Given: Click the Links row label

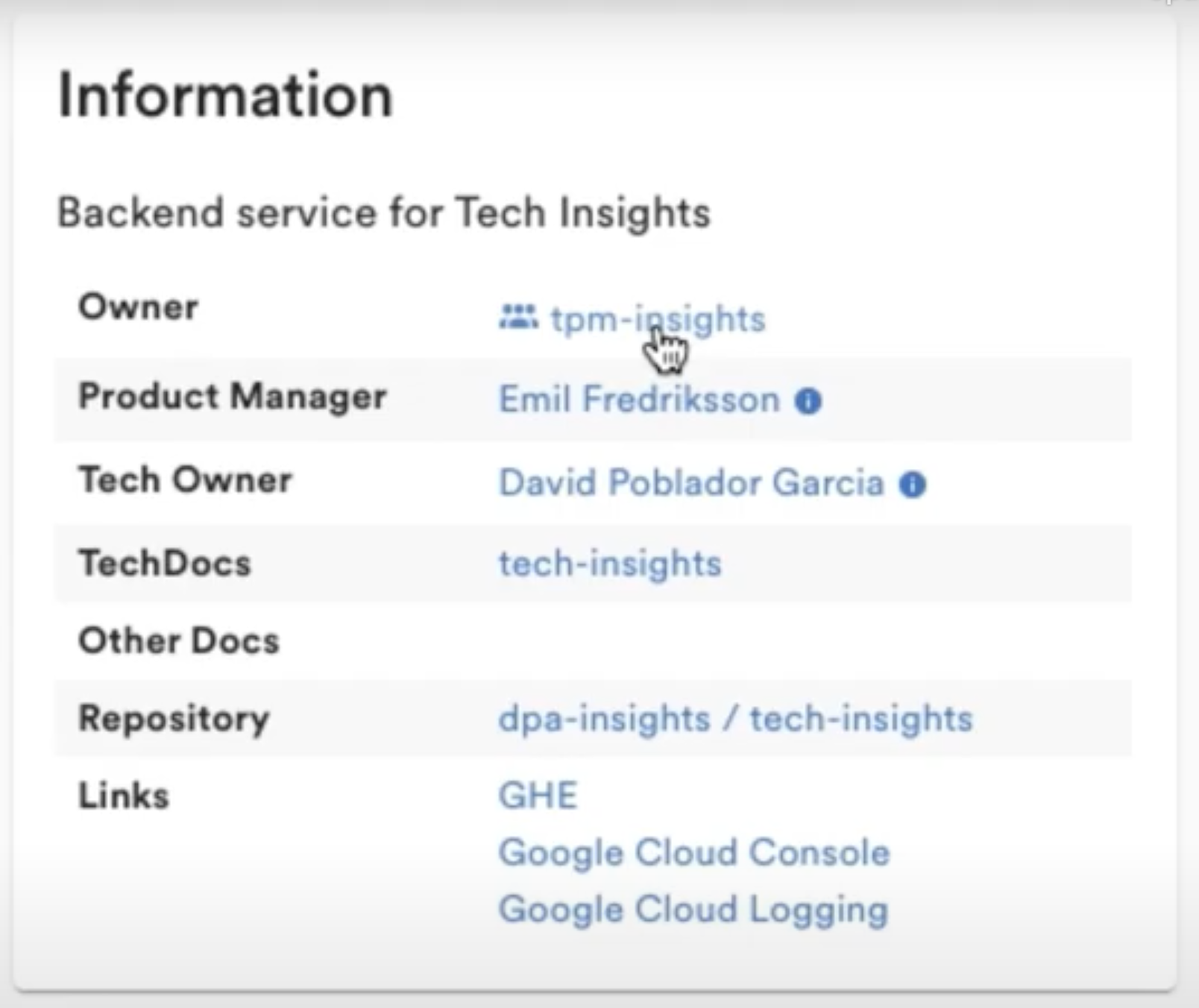Looking at the screenshot, I should coord(123,795).
